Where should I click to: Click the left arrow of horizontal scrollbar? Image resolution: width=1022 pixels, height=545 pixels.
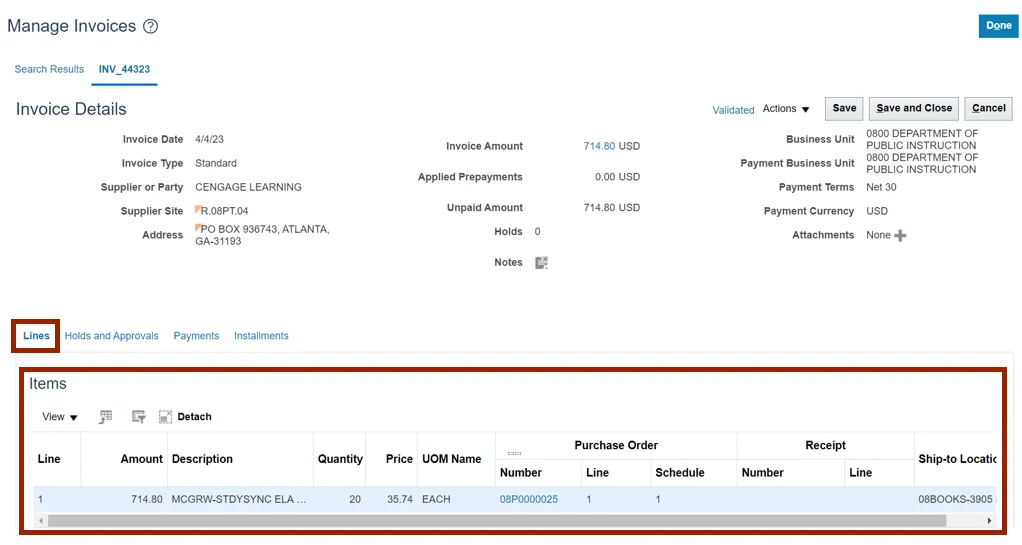click(x=41, y=521)
